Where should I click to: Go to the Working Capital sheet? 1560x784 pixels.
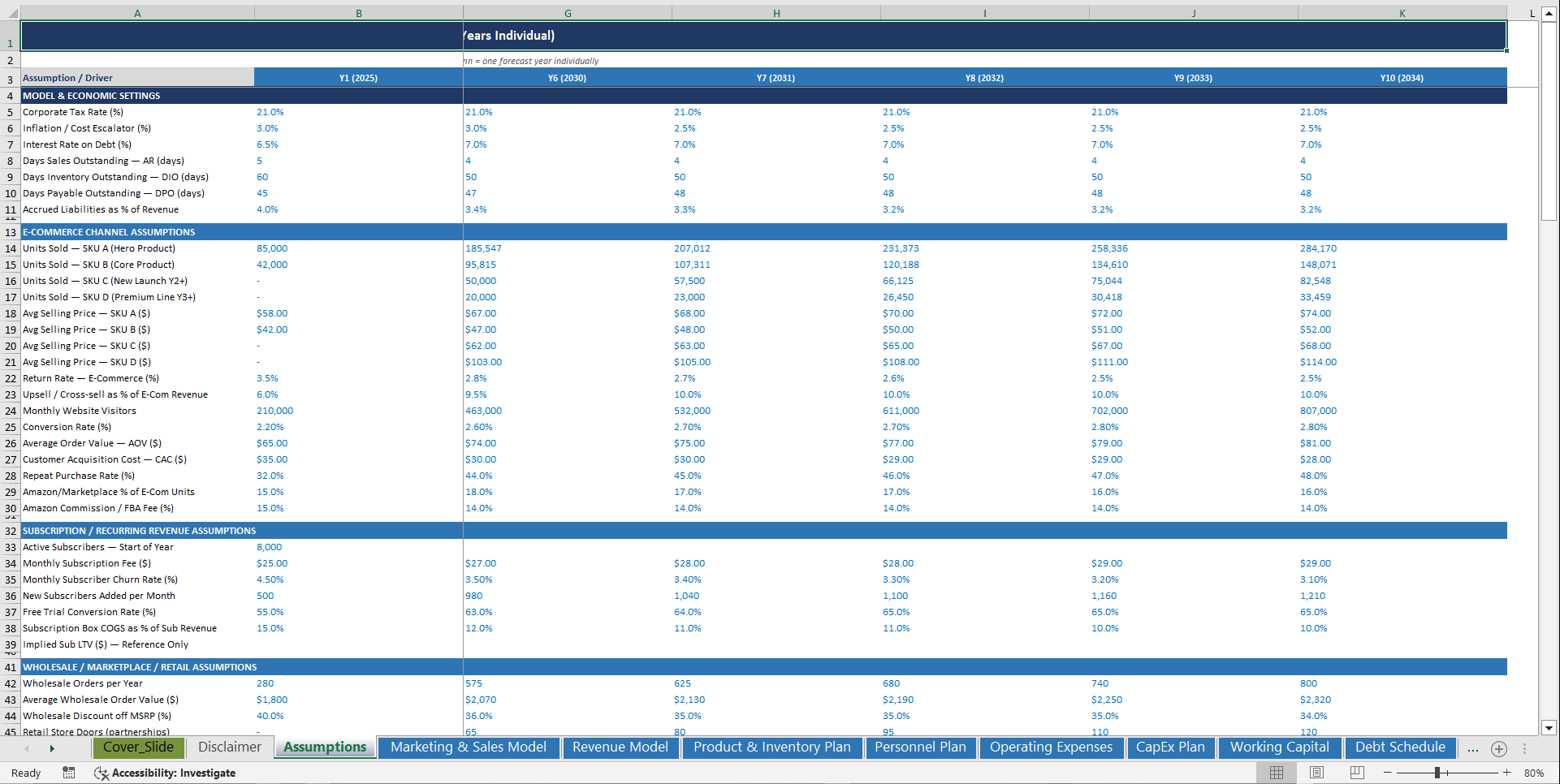[x=1279, y=747]
